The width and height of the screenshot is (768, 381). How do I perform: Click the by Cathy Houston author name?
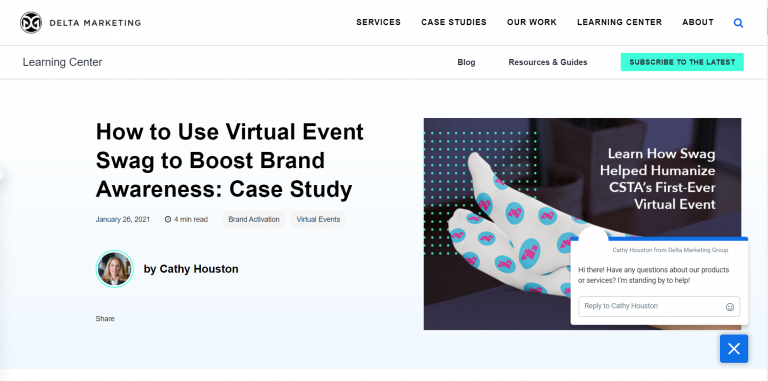[x=191, y=269]
